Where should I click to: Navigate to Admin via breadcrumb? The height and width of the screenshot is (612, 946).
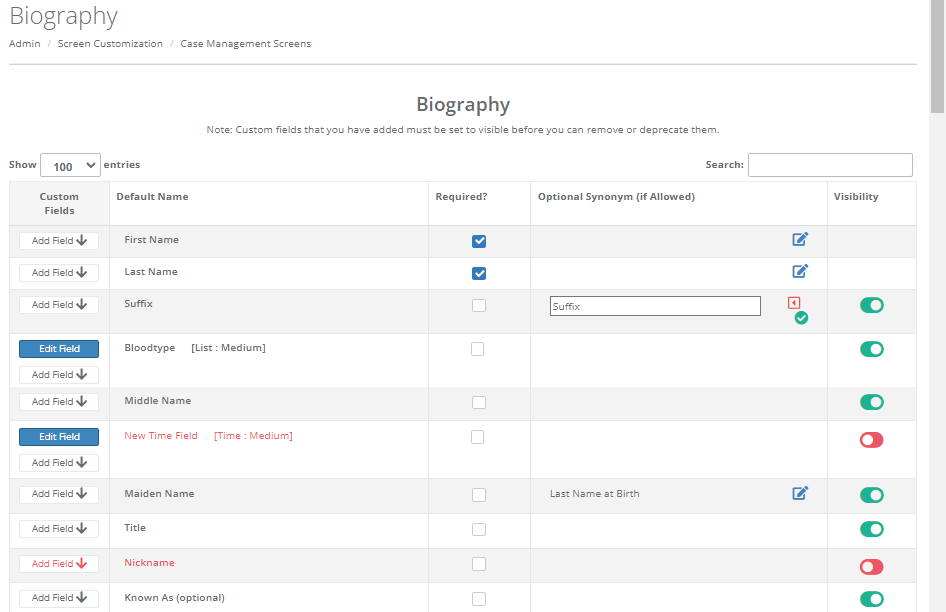pyautogui.click(x=24, y=43)
